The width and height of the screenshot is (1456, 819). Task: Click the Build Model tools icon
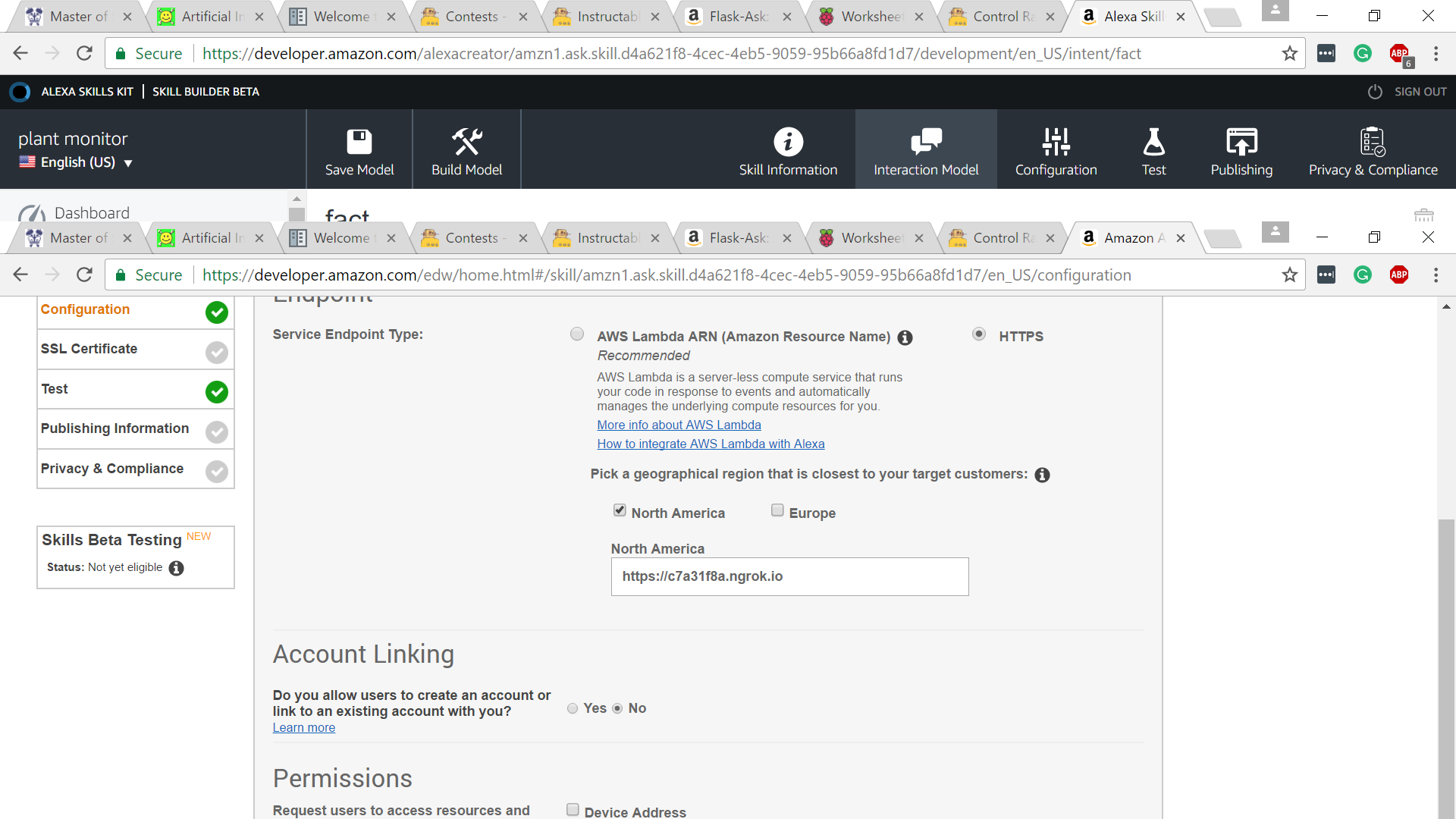(x=466, y=142)
